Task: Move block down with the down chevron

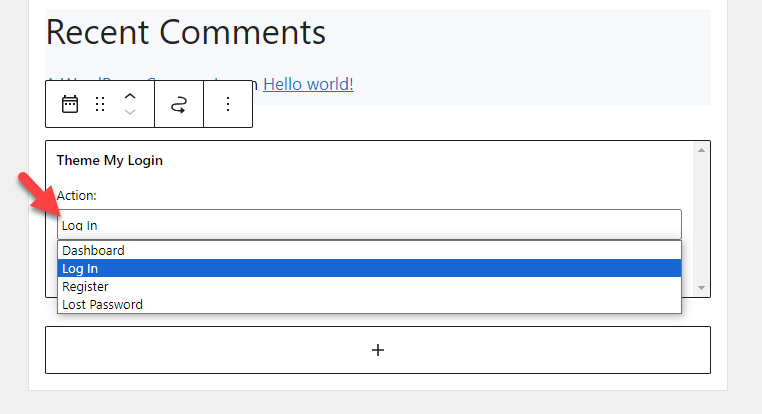Action: point(130,112)
